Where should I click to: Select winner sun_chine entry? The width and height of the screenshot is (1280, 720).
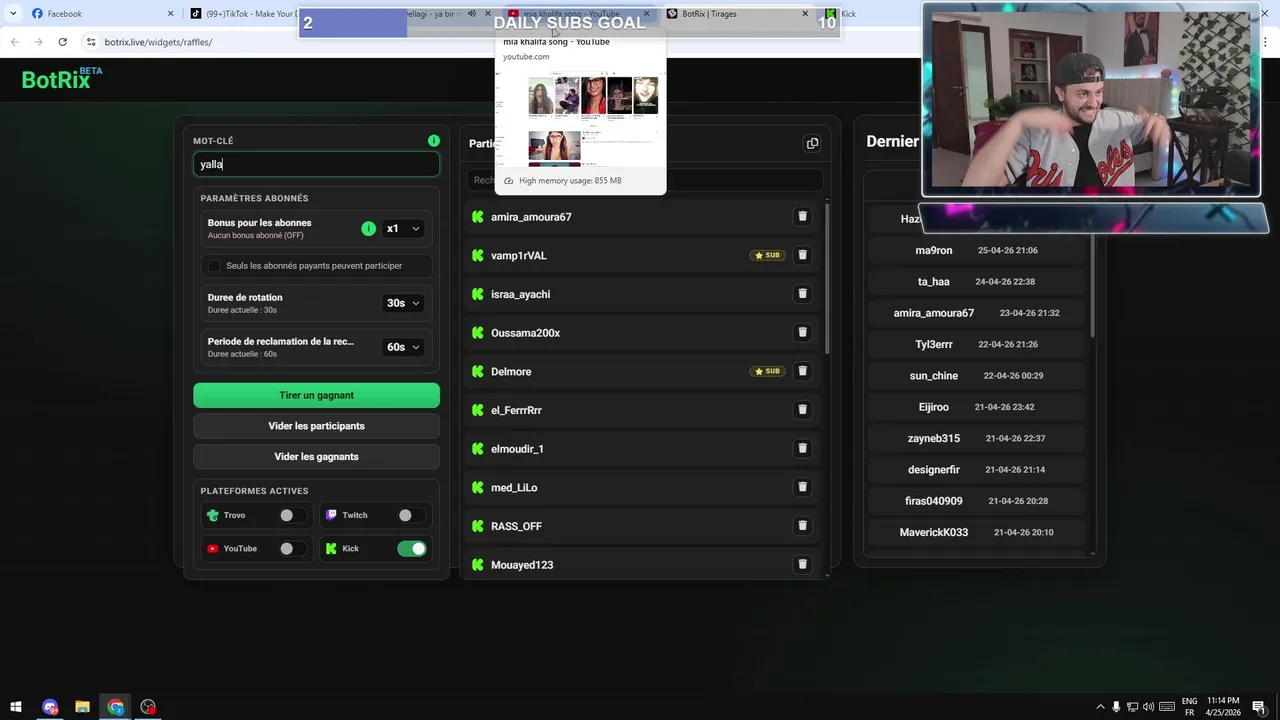click(978, 376)
